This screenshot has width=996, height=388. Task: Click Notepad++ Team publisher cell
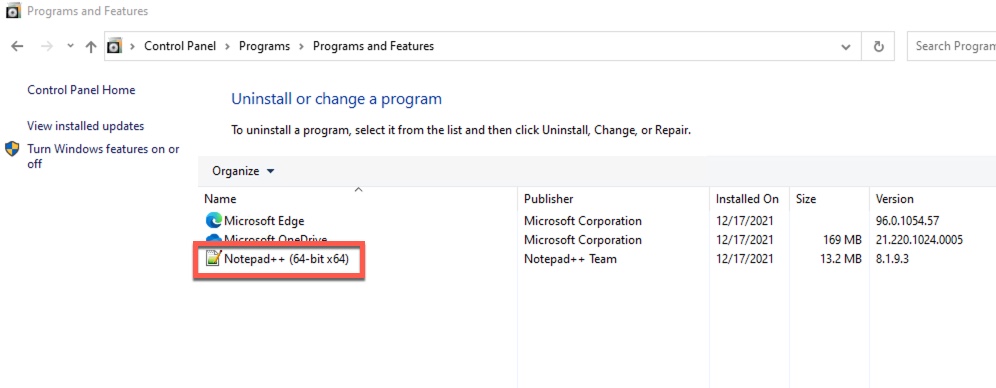coord(570,259)
